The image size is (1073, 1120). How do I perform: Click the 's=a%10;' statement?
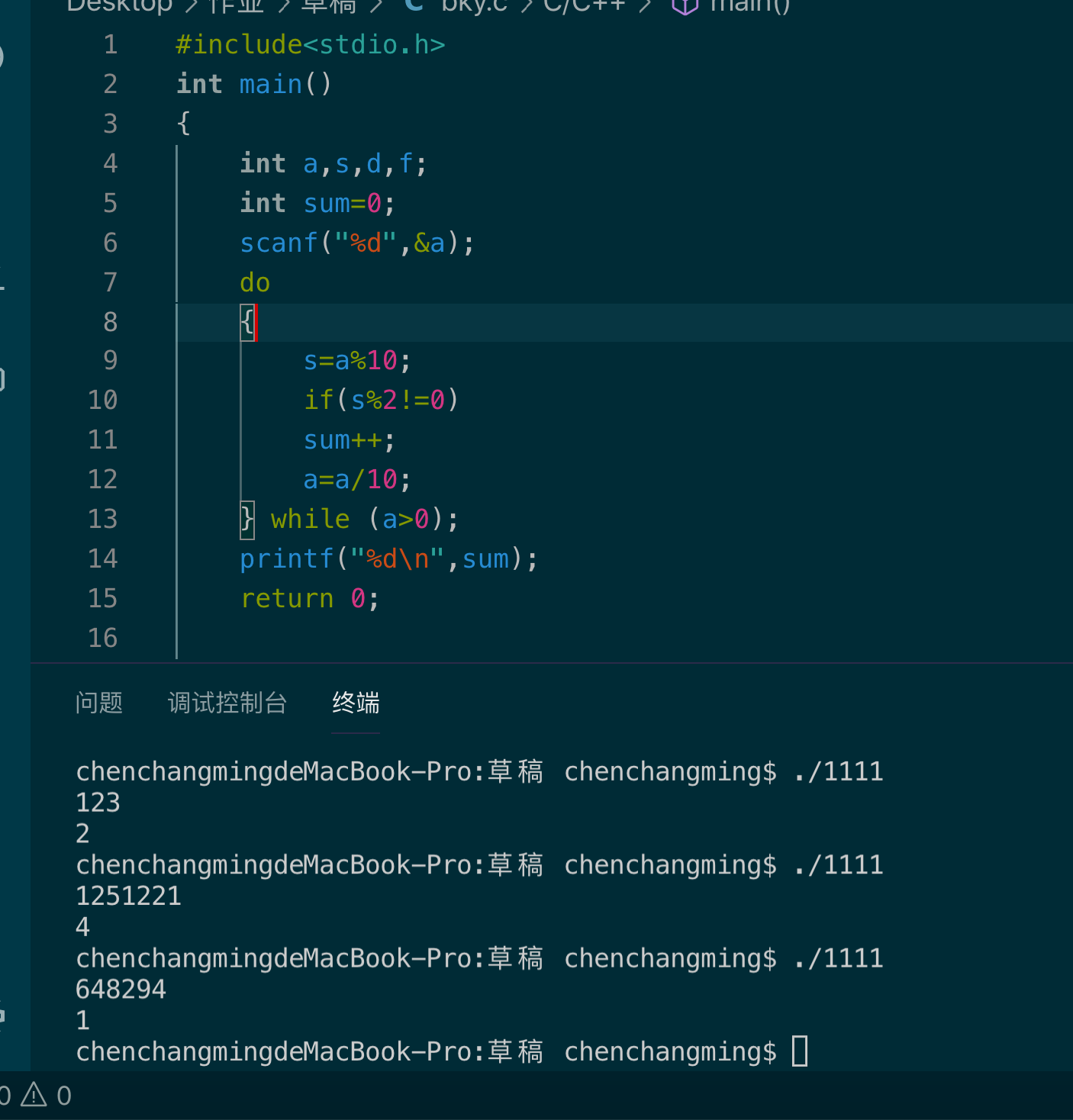[x=357, y=360]
